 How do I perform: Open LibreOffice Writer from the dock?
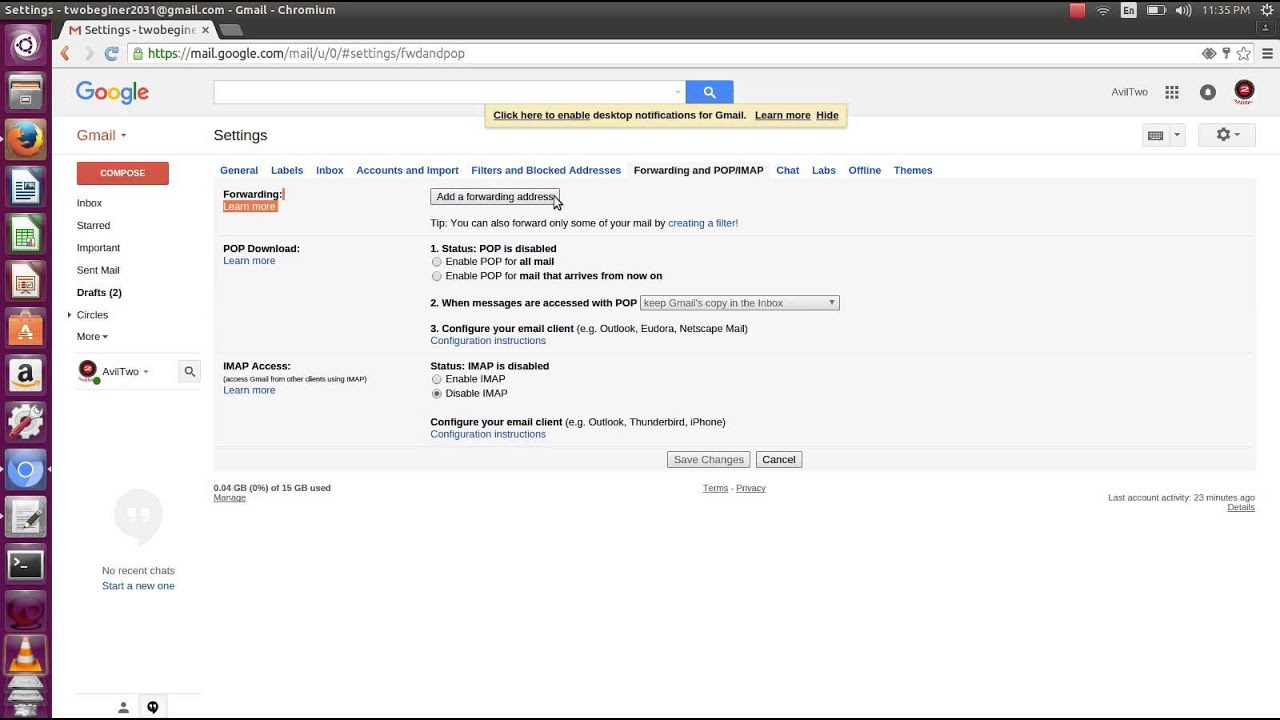point(25,188)
